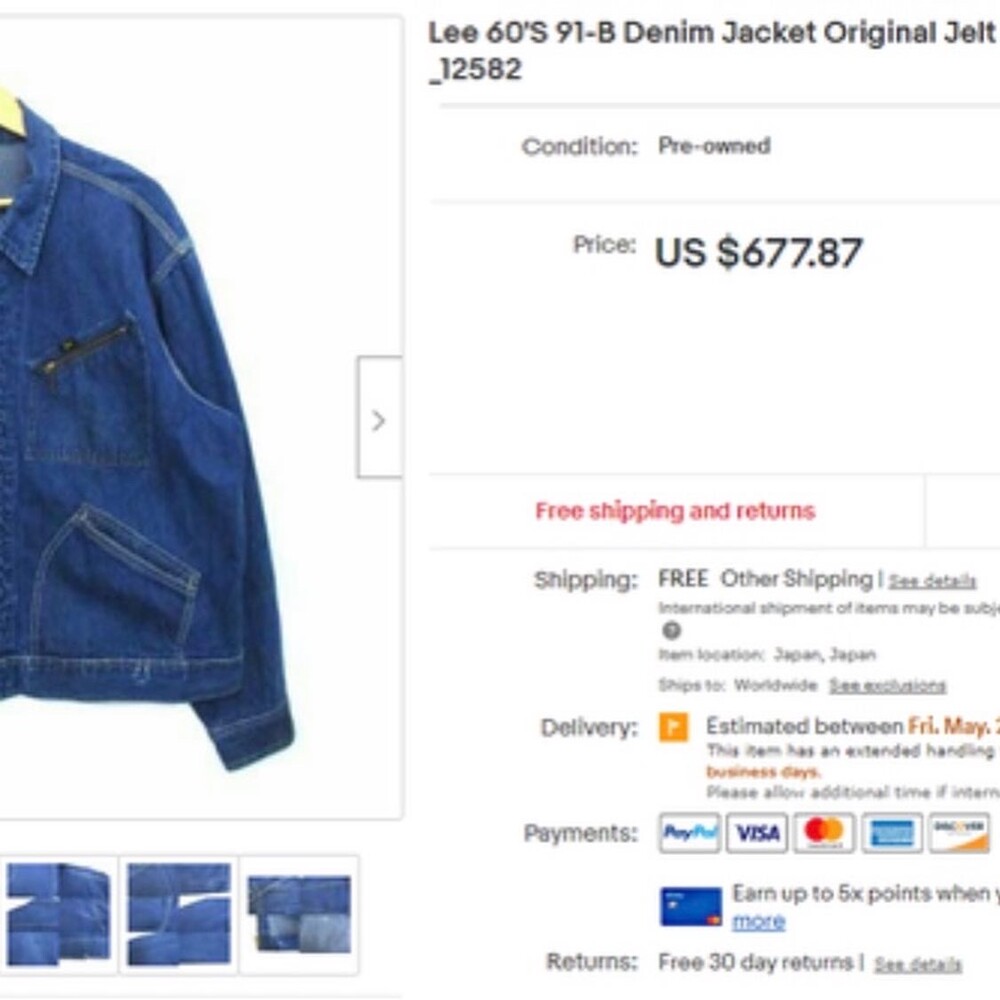The image size is (1000, 1000).
Task: Select the first denim jacket thumbnail
Action: [58, 915]
